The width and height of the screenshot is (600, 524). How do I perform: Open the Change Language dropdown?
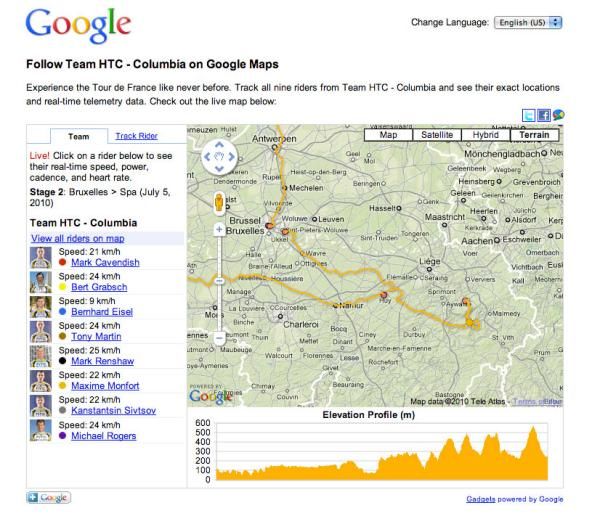[528, 23]
